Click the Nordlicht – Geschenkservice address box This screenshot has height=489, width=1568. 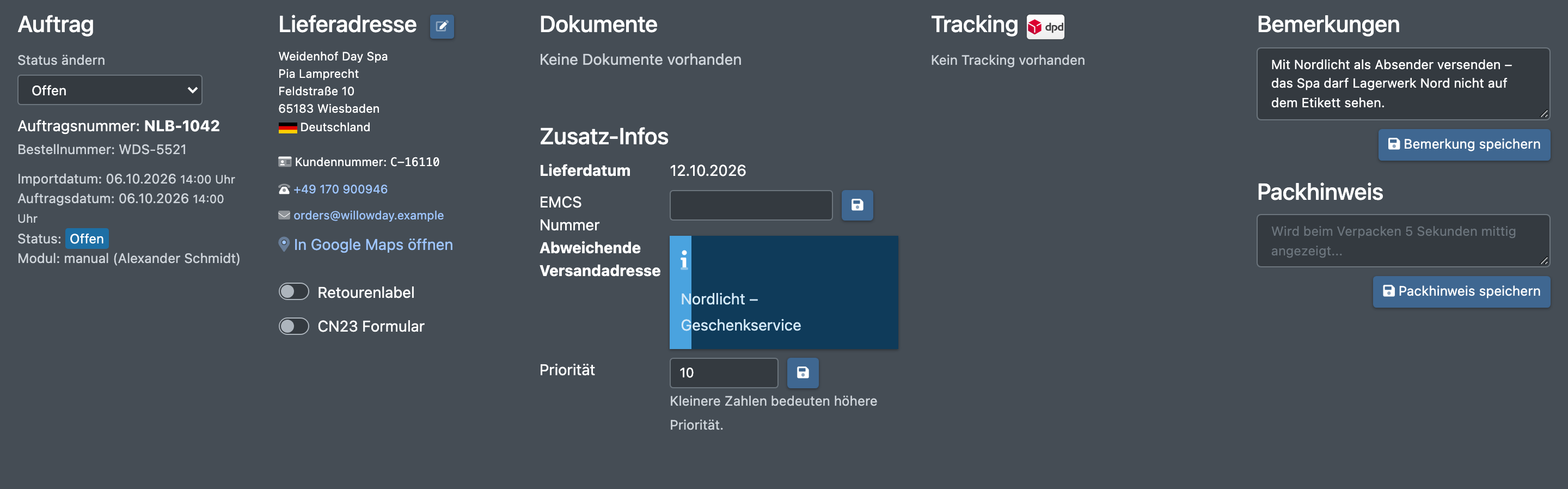pyautogui.click(x=783, y=292)
